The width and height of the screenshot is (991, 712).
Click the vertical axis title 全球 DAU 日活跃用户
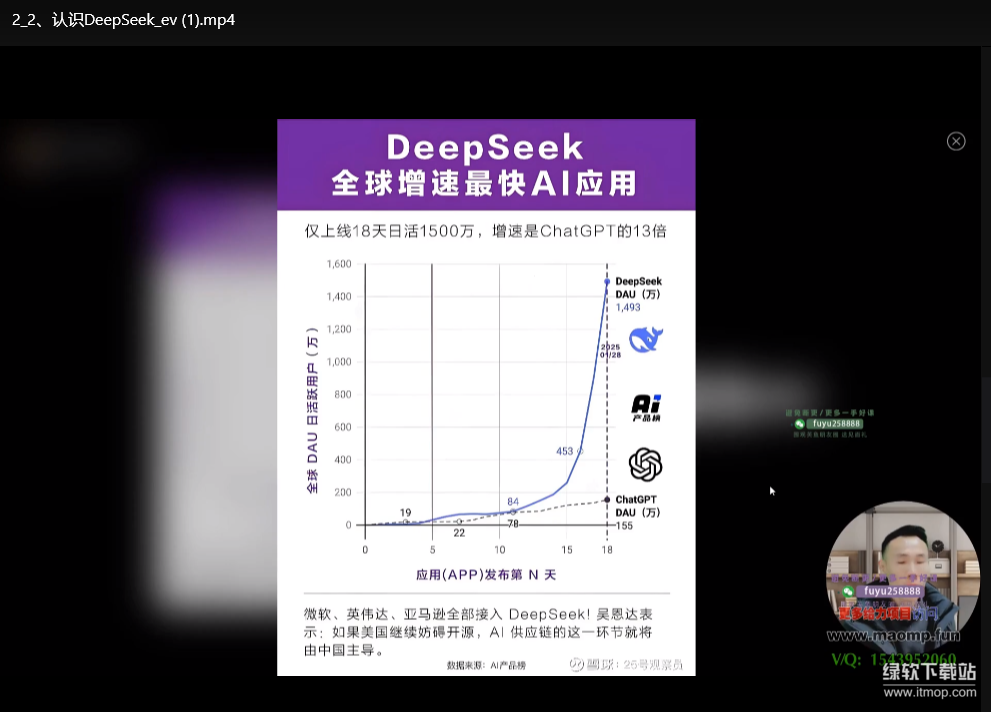312,411
